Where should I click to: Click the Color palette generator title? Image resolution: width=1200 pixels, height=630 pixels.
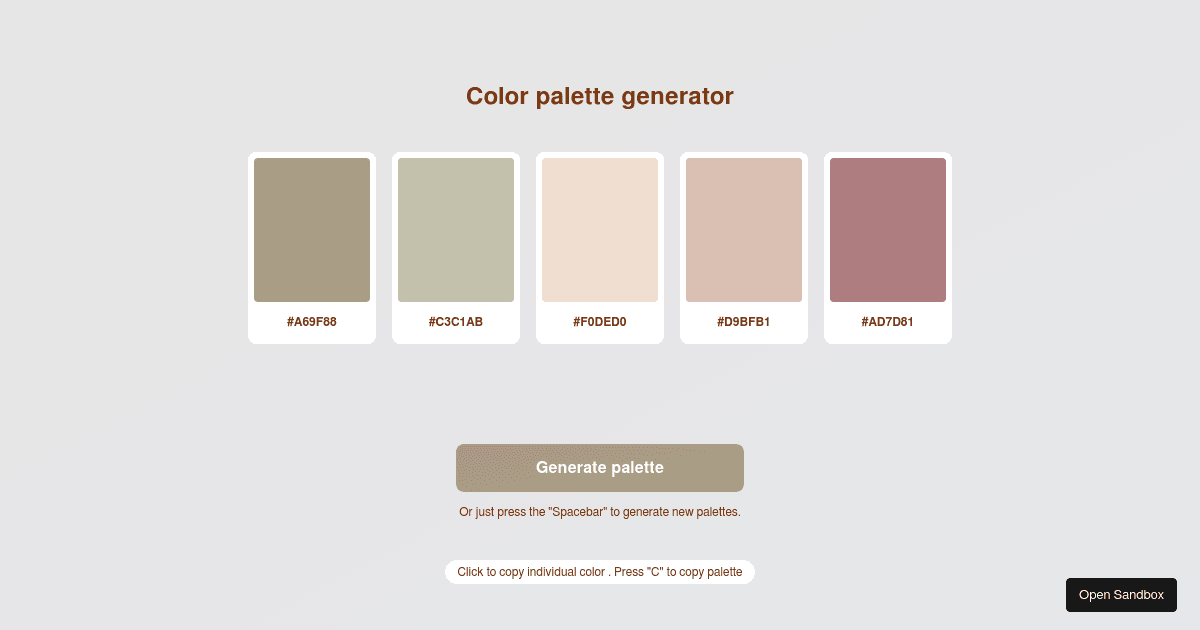coord(599,96)
